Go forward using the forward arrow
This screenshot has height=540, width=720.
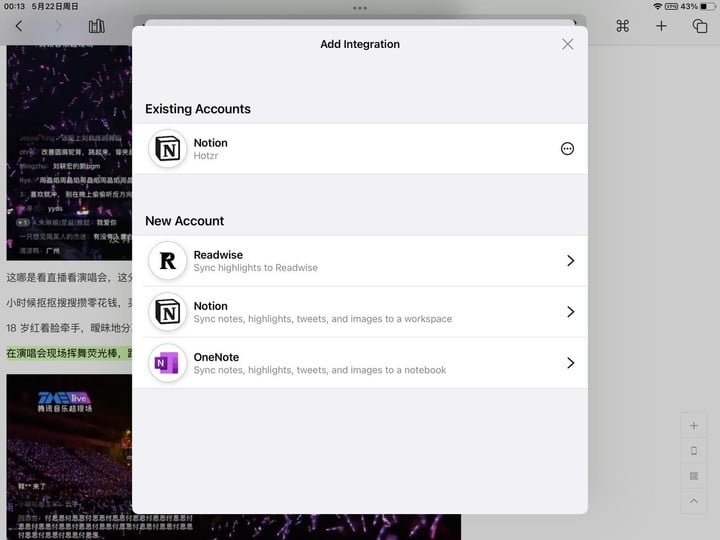(58, 26)
